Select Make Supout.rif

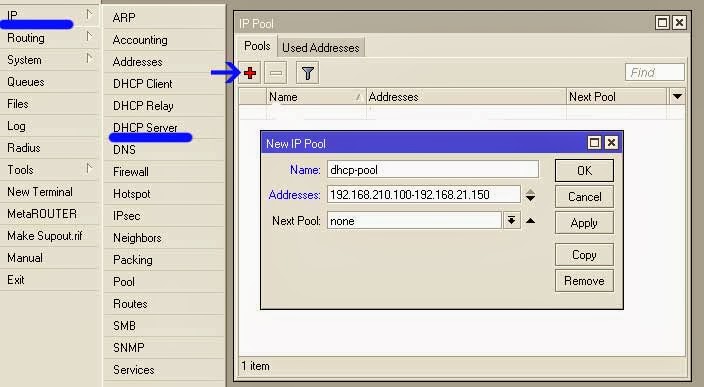coord(48,236)
